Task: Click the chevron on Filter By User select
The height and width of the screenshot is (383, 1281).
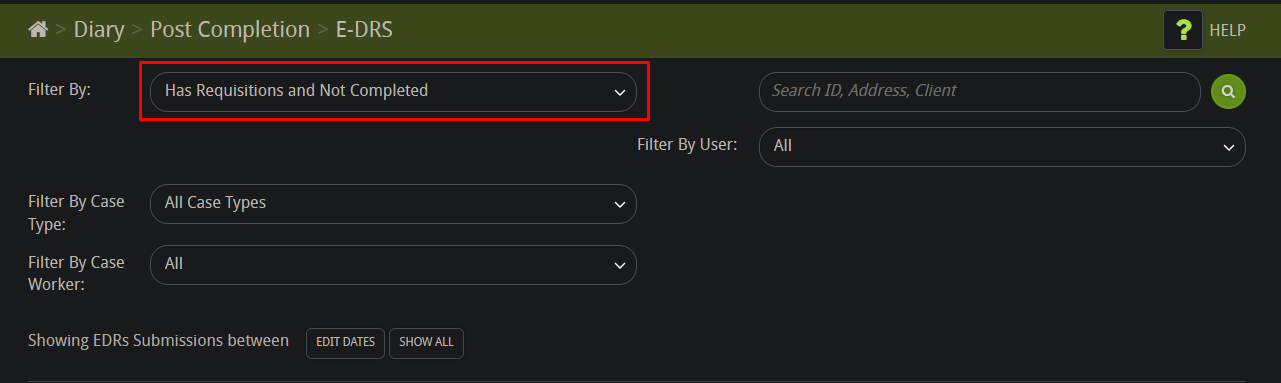Action: 1229,147
